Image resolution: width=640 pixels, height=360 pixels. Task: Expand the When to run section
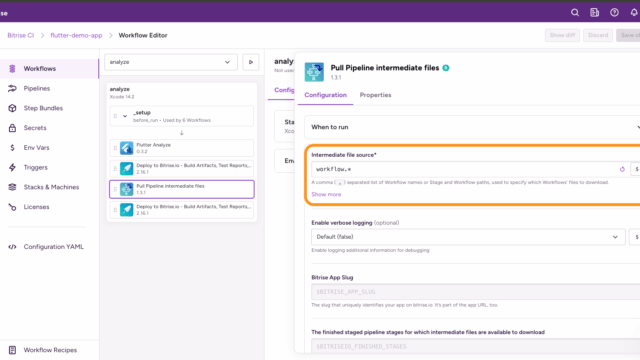click(473, 127)
